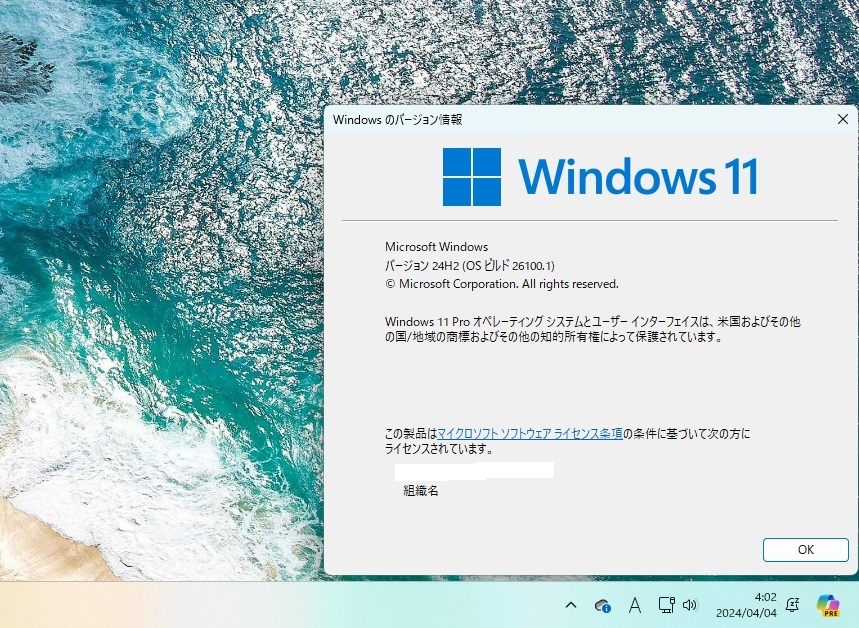
Task: Open the OneDrive cloud tray icon
Action: coord(603,606)
